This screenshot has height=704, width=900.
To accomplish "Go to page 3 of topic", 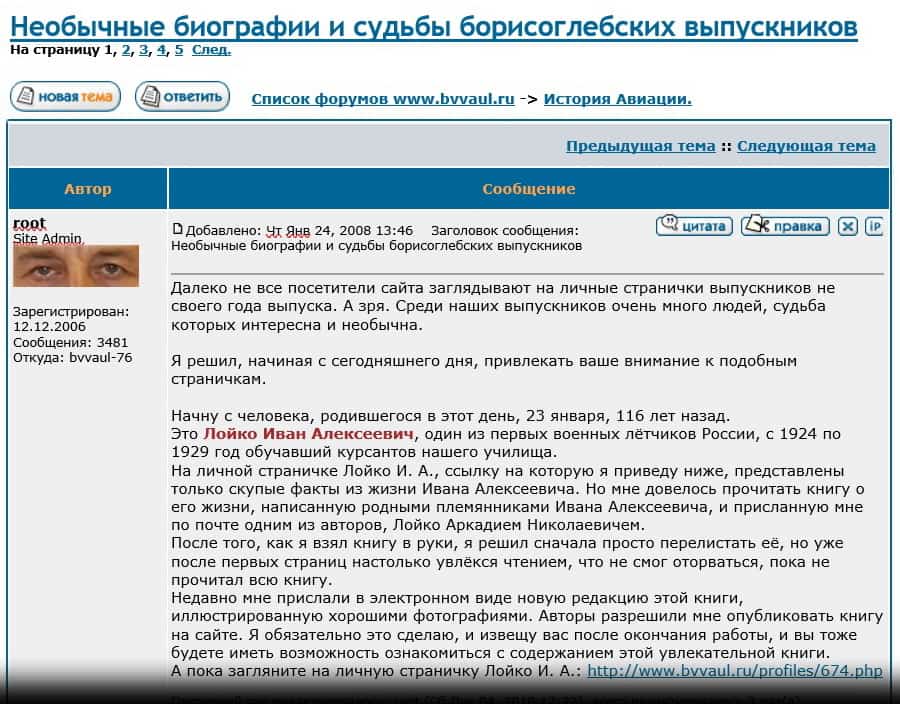I will [143, 50].
